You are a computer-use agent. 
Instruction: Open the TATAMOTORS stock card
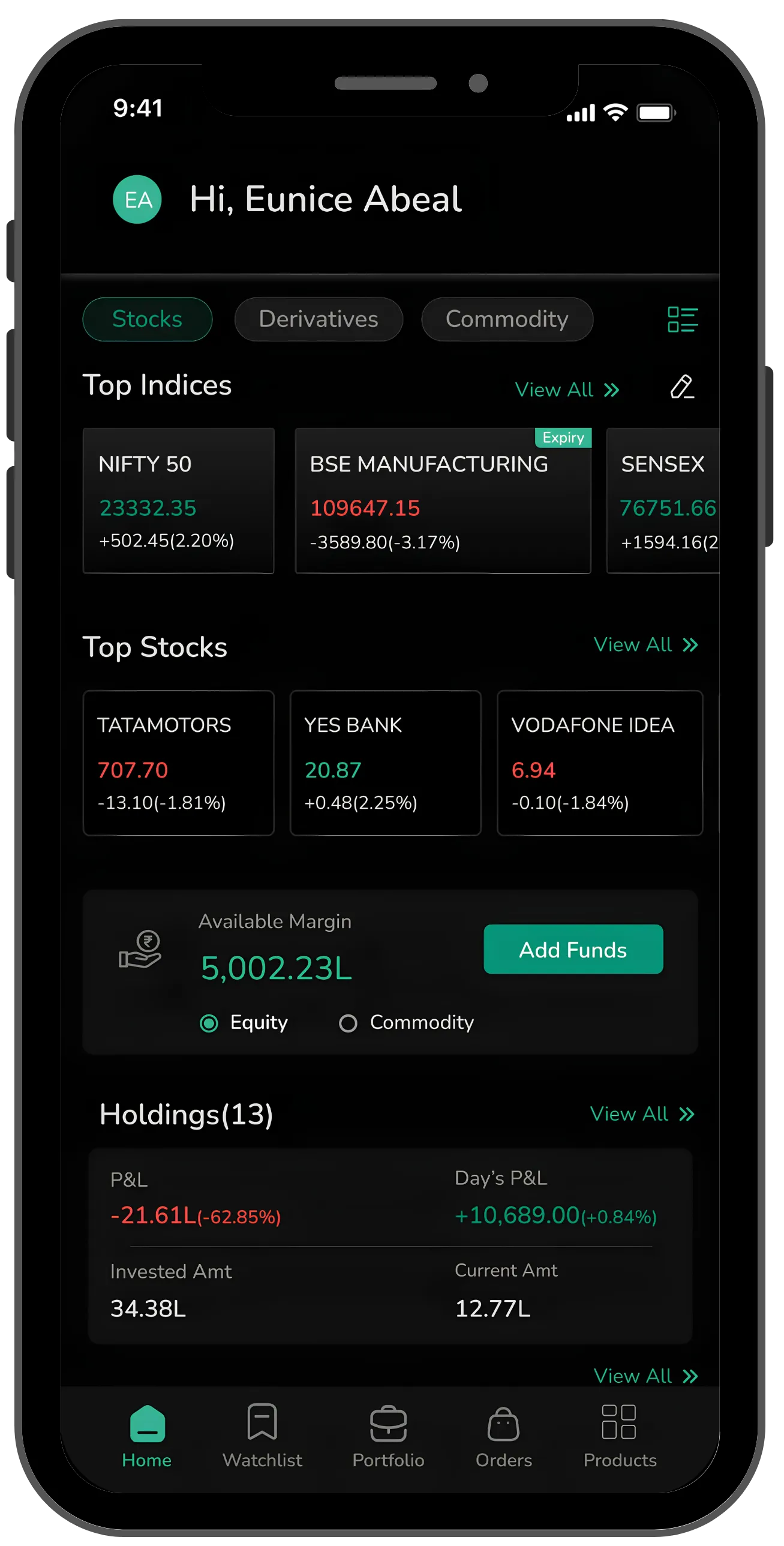178,763
